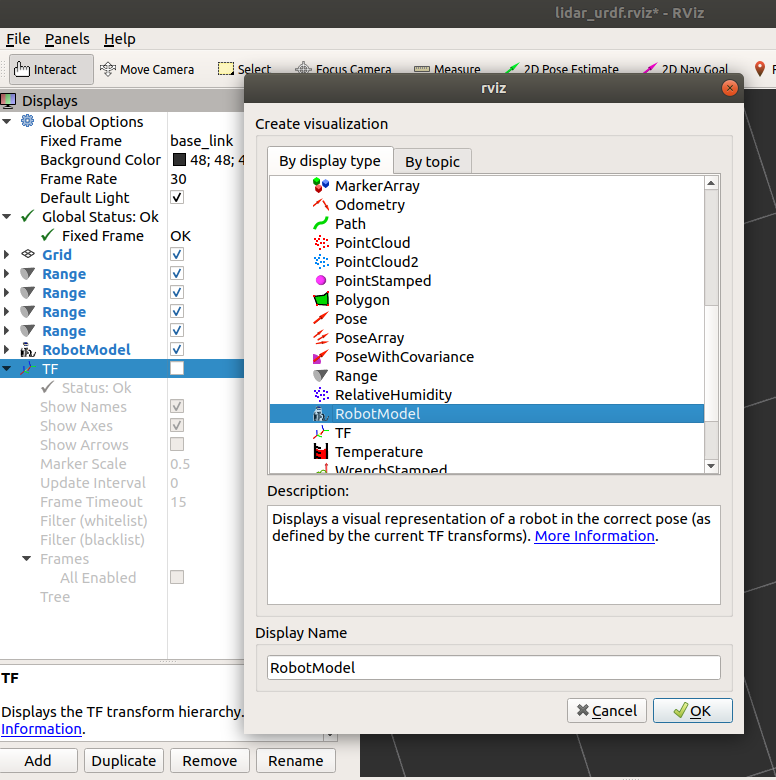Click the Displays panel monitor icon
776x780 pixels.
[8, 100]
